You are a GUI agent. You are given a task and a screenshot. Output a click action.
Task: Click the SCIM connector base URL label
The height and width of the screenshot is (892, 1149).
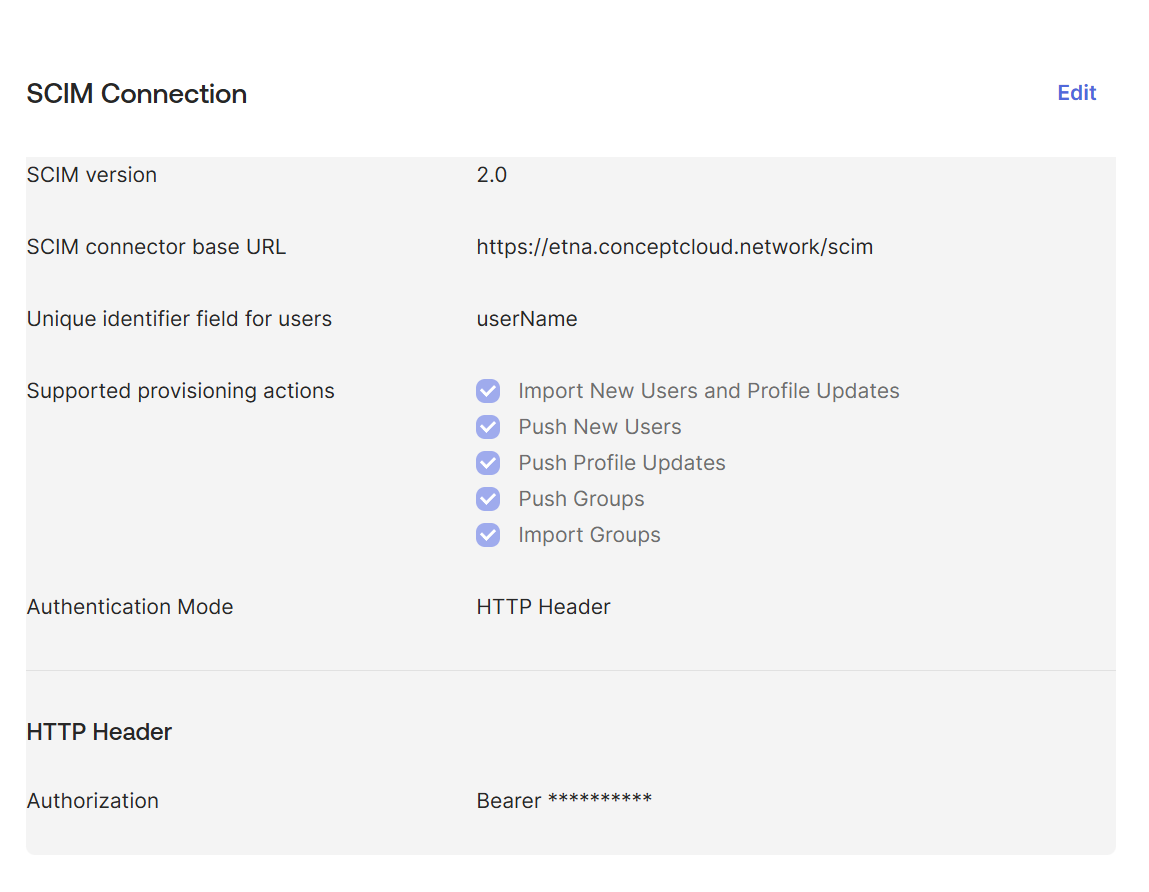pos(156,246)
